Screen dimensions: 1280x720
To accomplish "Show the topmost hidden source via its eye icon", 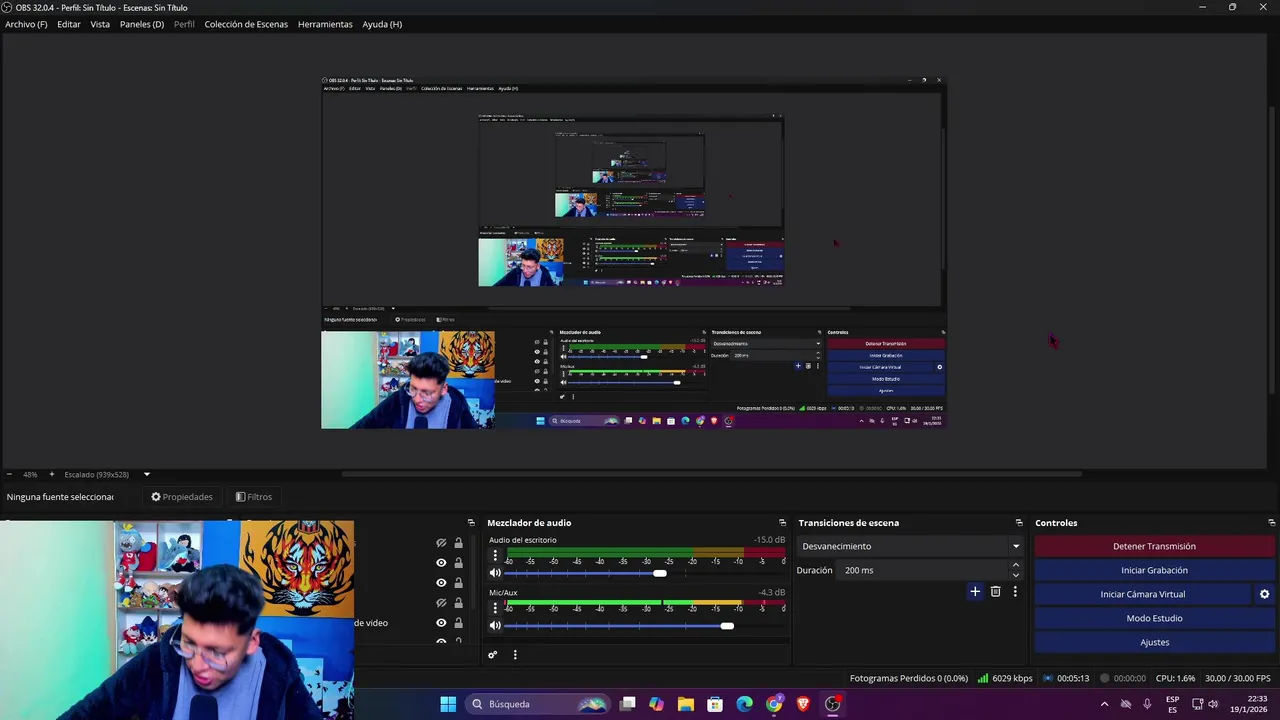I will tap(441, 543).
